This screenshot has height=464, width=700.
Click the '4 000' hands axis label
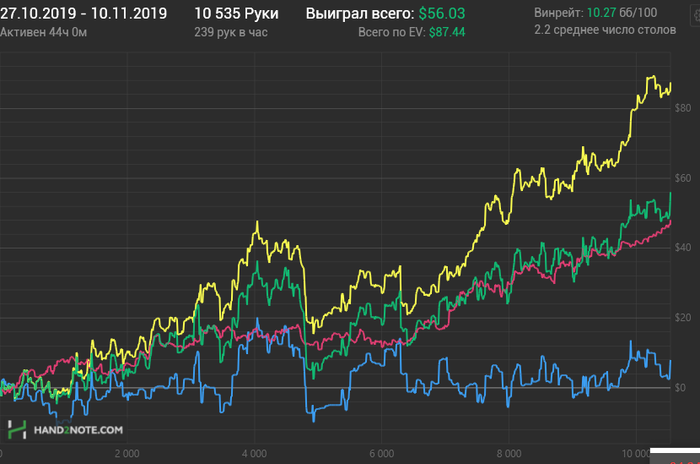pos(254,454)
